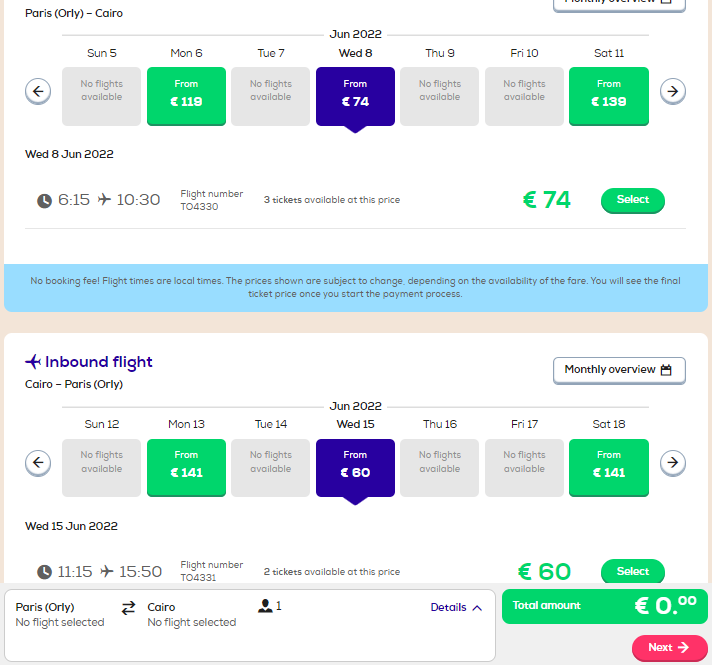
Task: Choose Sat 11 outbound at €139
Action: pyautogui.click(x=608, y=96)
